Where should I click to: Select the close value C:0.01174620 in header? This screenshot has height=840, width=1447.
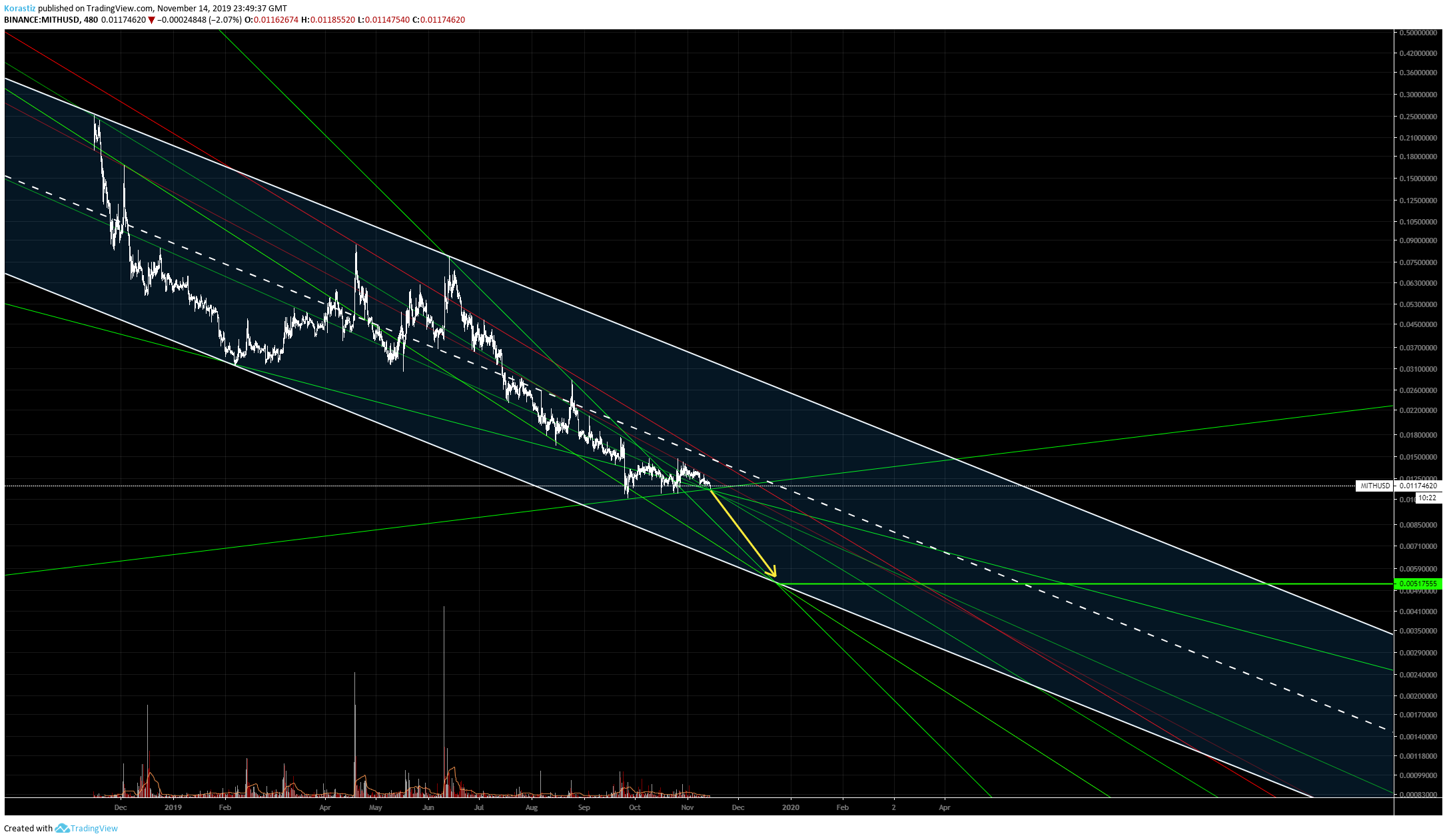pos(438,20)
